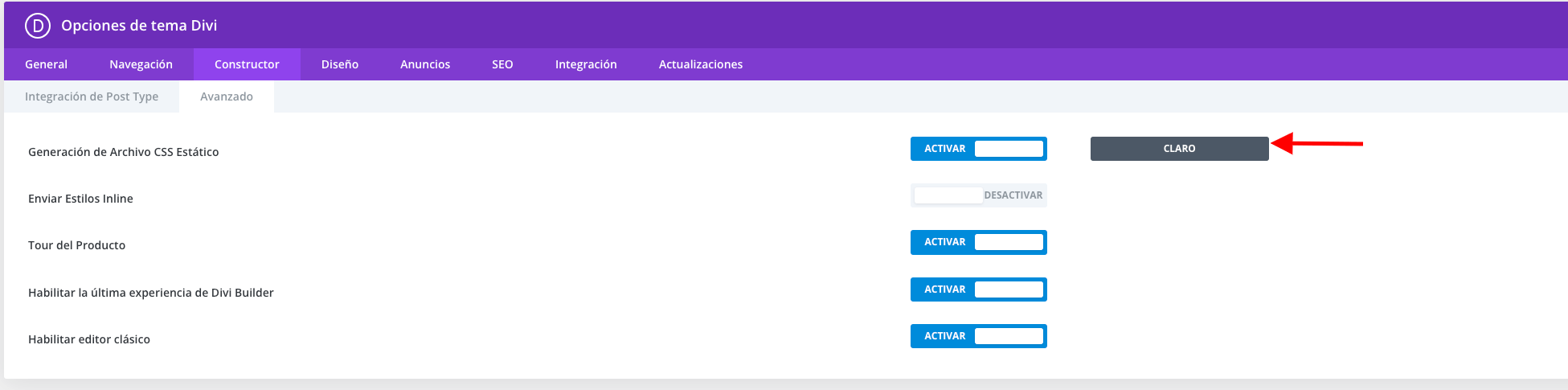
Task: Click the Generación de Archivo CSS Estático label
Action: click(123, 152)
